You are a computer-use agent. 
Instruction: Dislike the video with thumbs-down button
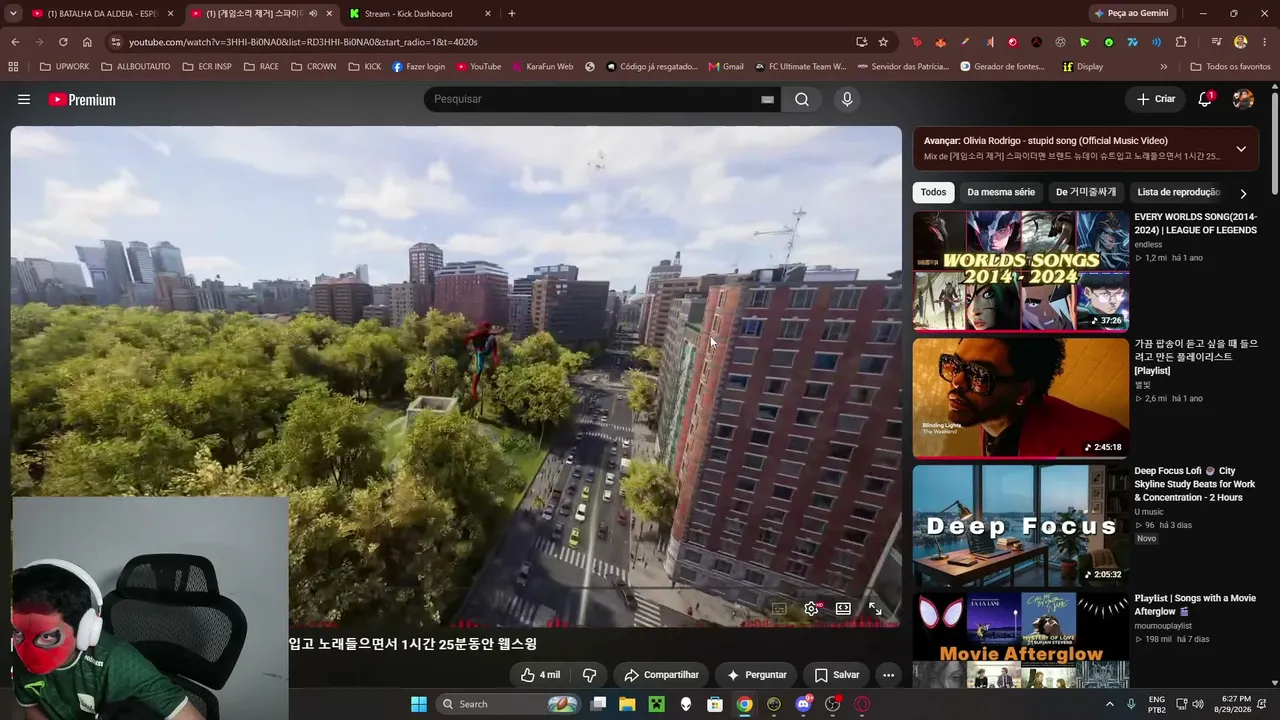[x=589, y=675]
